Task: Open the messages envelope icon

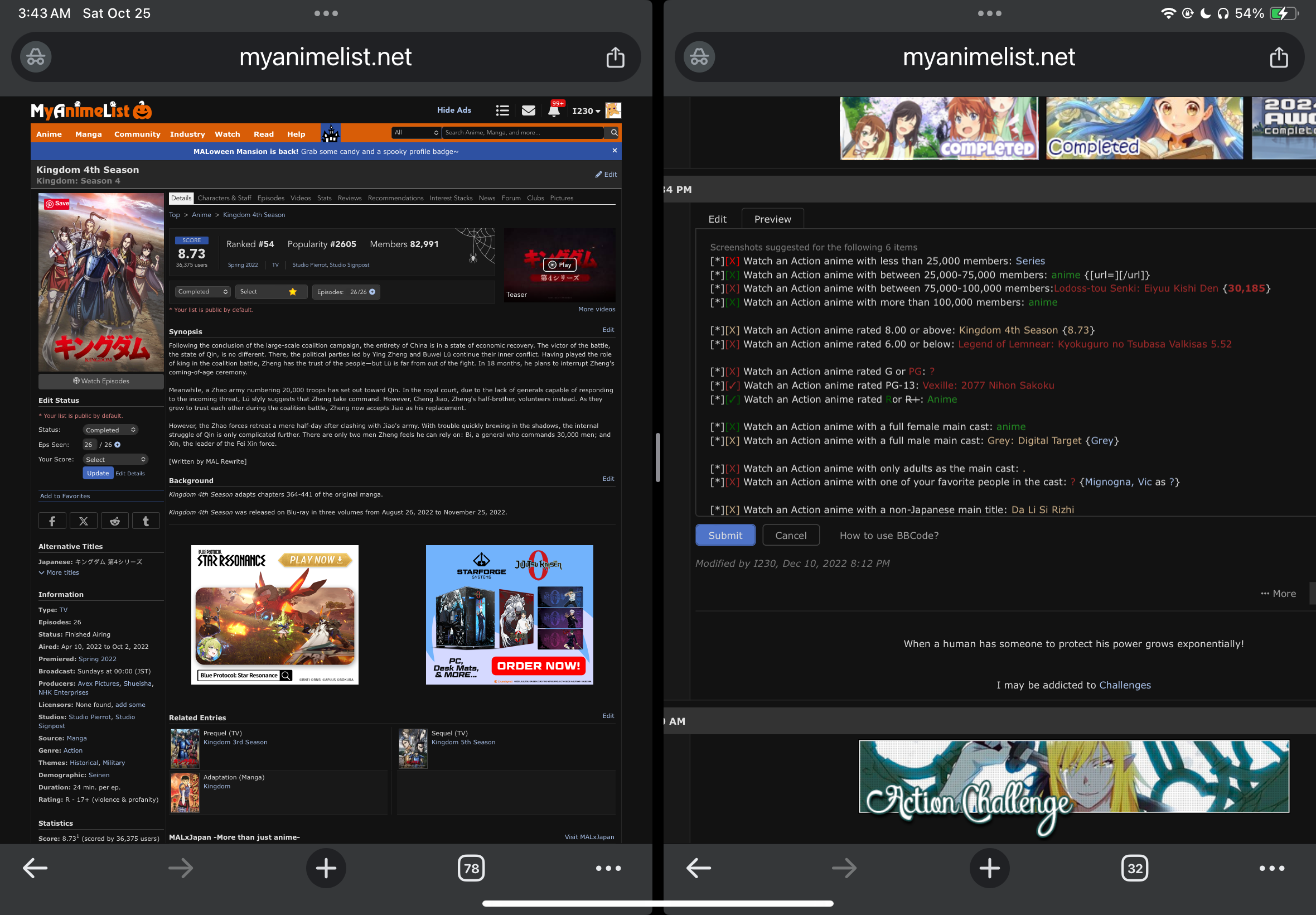Action: [x=528, y=110]
